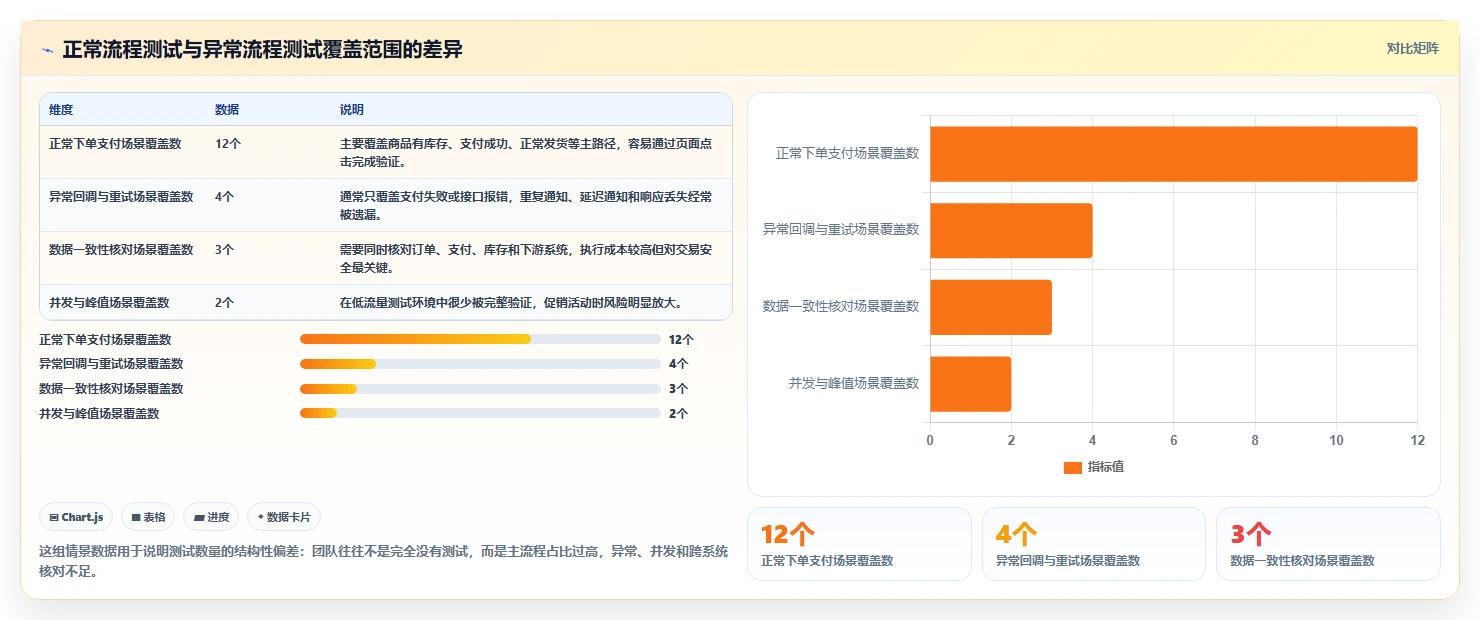Click the 8 tick on chart x-axis
This screenshot has width=1480, height=620.
click(1255, 440)
